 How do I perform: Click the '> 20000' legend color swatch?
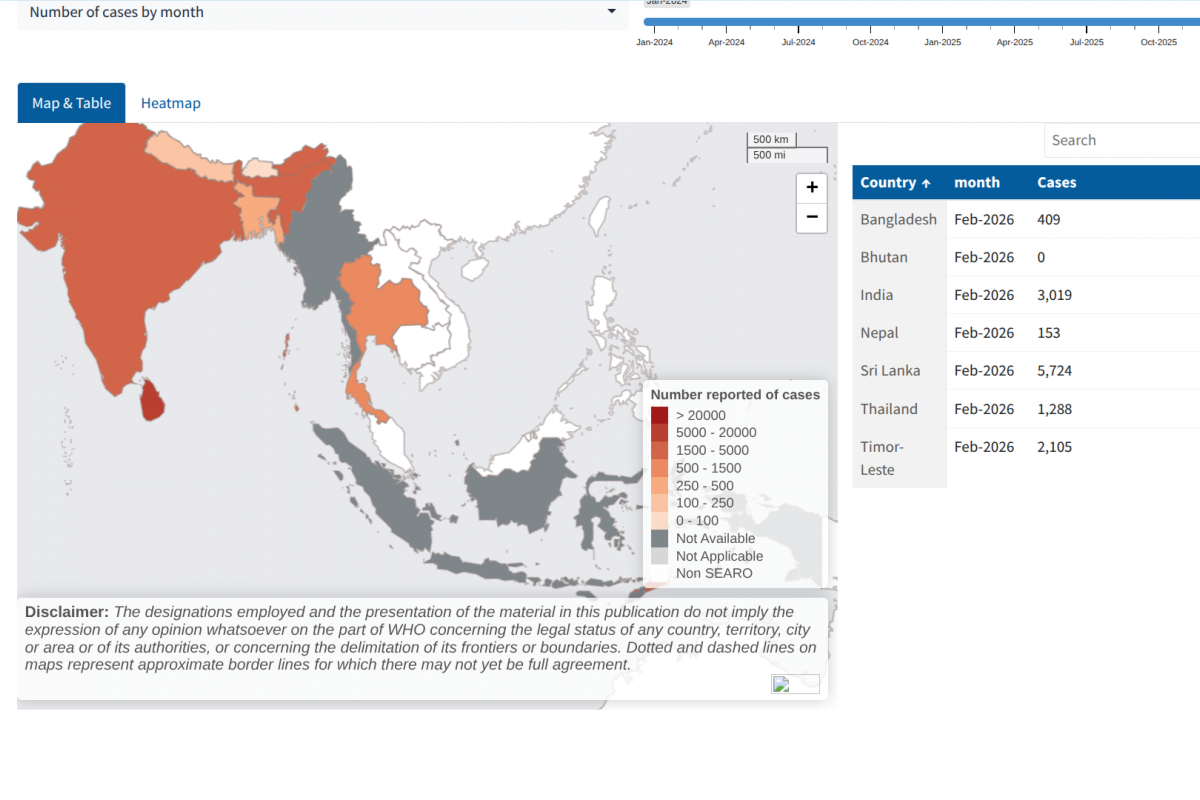coord(659,415)
